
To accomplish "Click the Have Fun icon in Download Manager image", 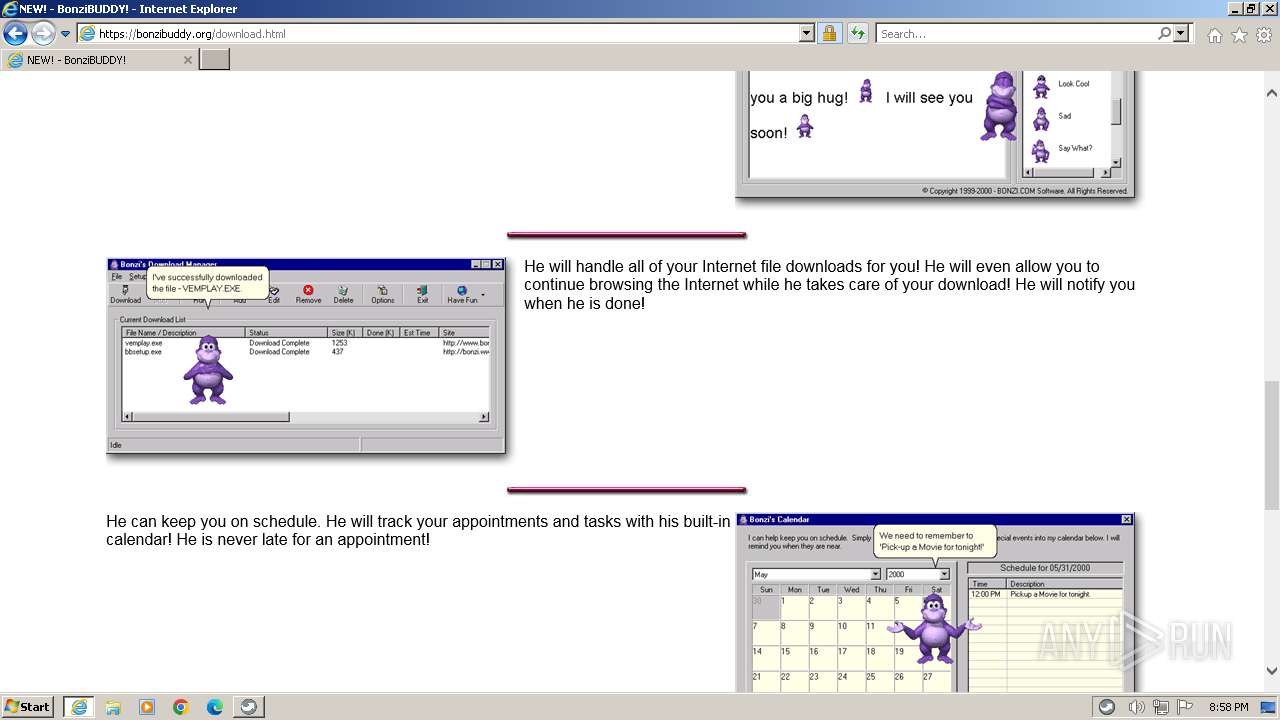I will tap(462, 294).
